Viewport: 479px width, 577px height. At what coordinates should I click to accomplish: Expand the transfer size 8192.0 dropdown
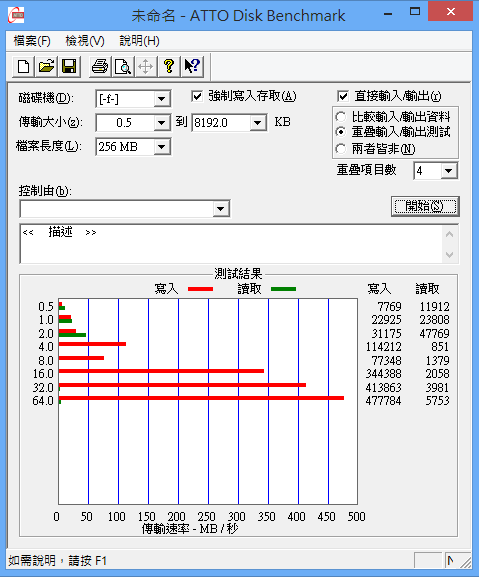coord(258,123)
